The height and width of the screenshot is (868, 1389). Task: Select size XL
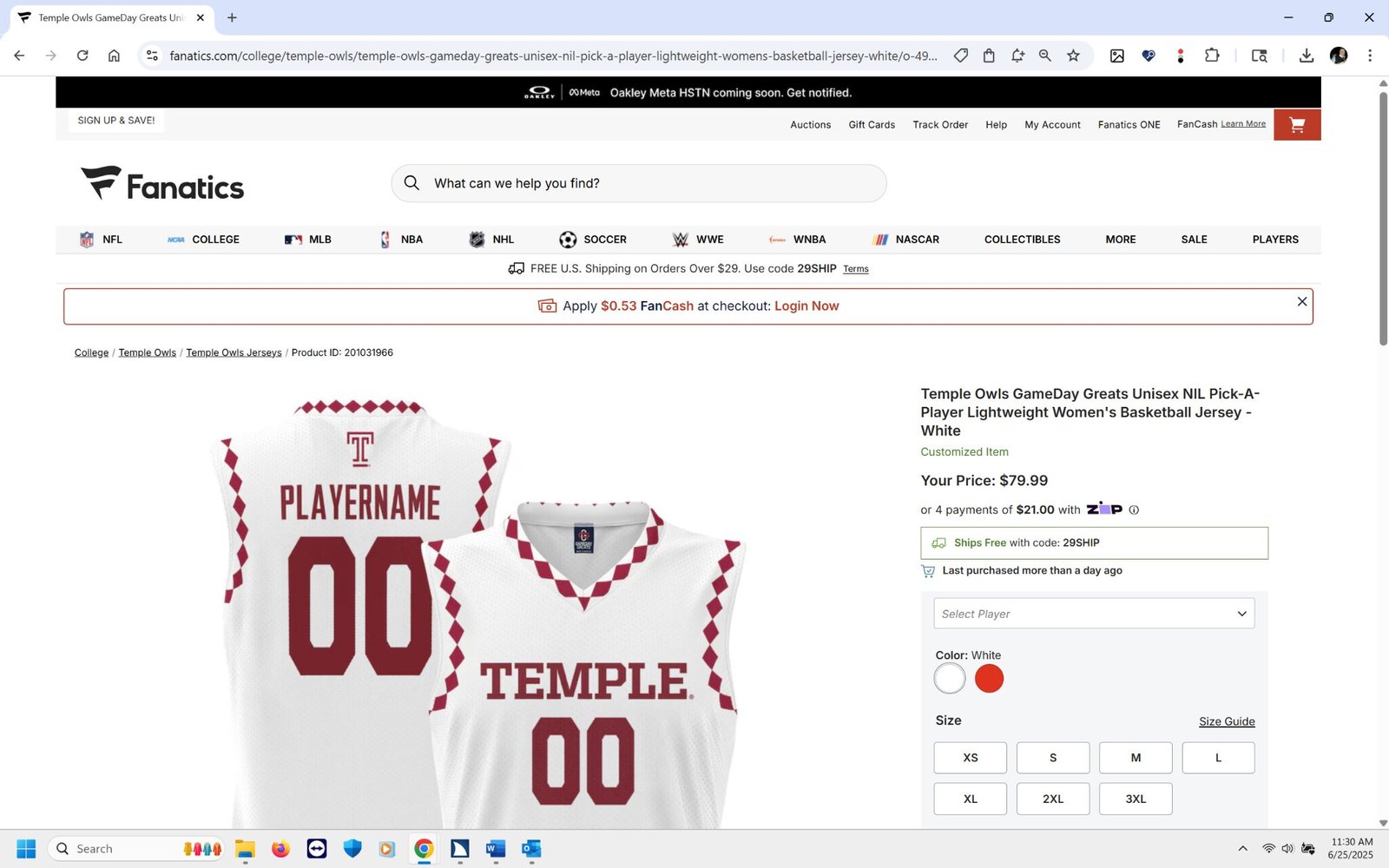pos(971,799)
